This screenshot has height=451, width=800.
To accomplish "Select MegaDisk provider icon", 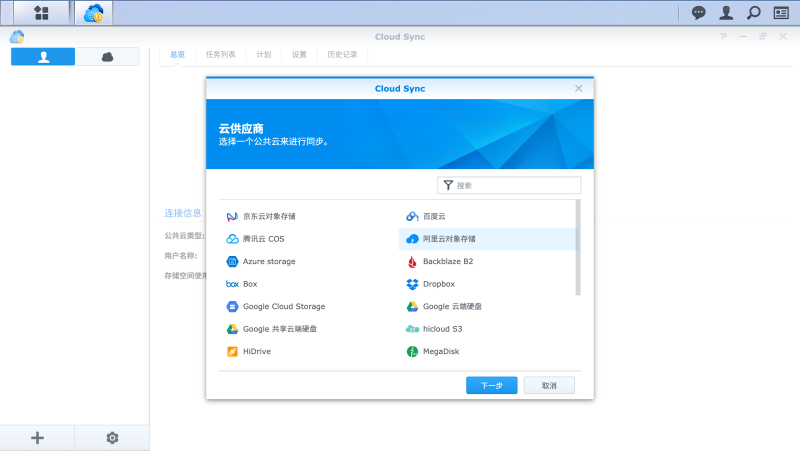I will (412, 352).
